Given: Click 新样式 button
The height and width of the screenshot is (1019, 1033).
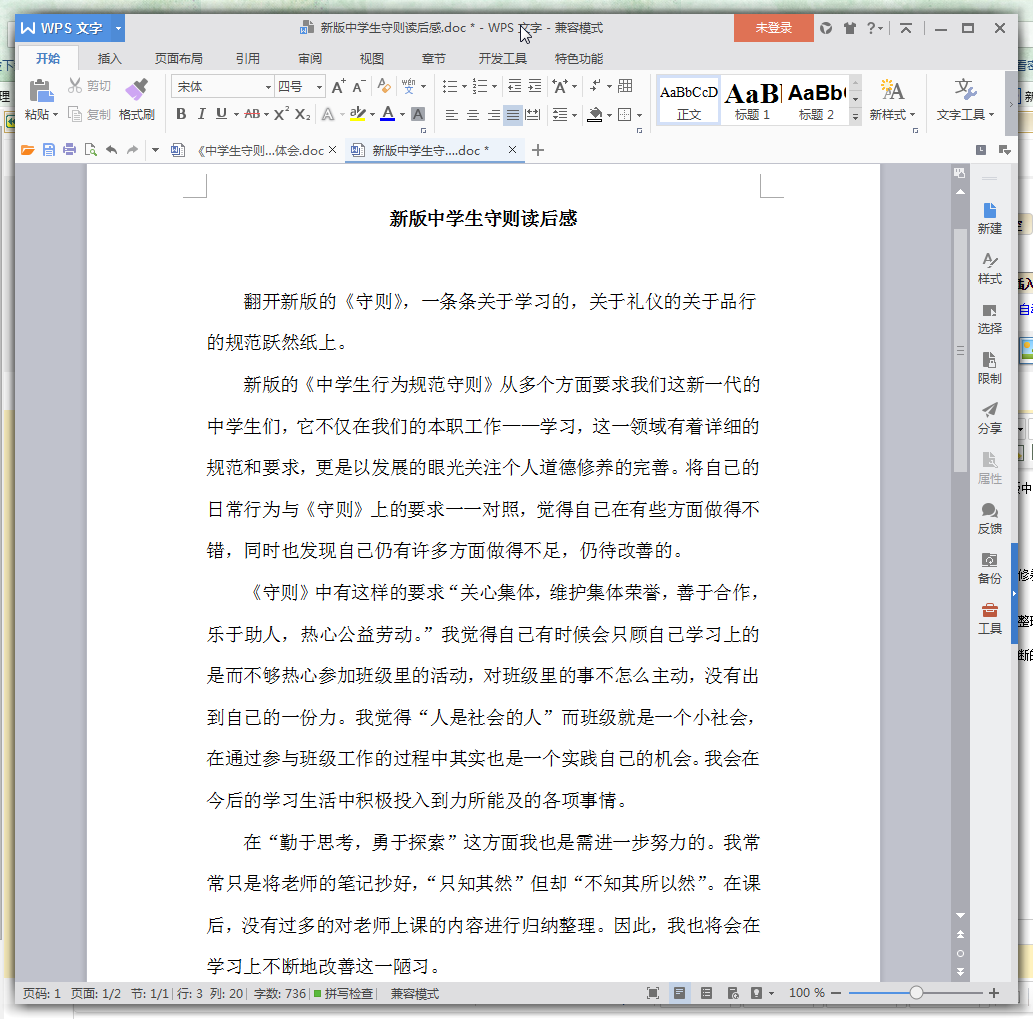Looking at the screenshot, I should tap(892, 100).
